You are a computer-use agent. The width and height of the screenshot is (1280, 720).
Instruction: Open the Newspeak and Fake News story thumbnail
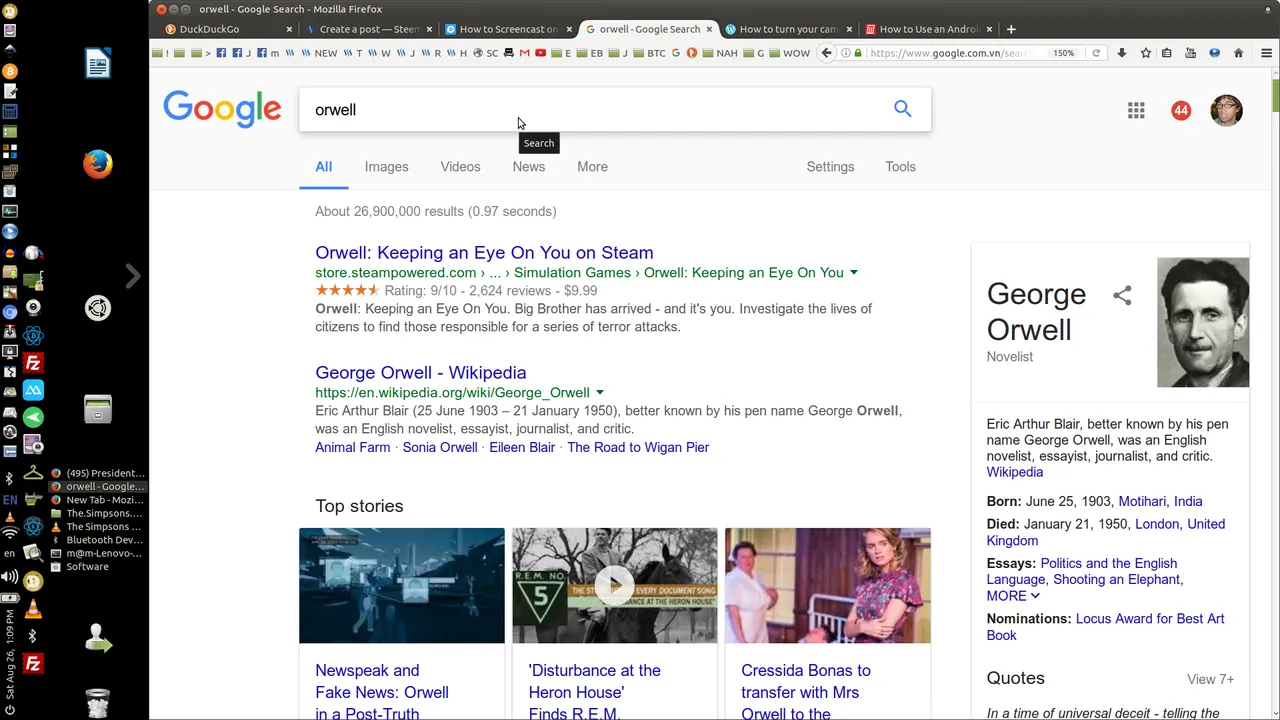(402, 586)
